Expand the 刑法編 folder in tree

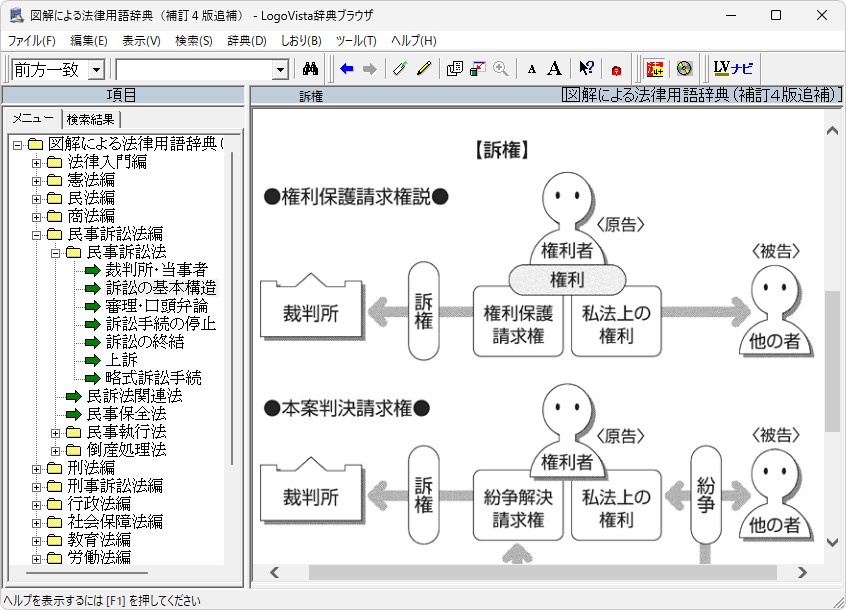37,468
